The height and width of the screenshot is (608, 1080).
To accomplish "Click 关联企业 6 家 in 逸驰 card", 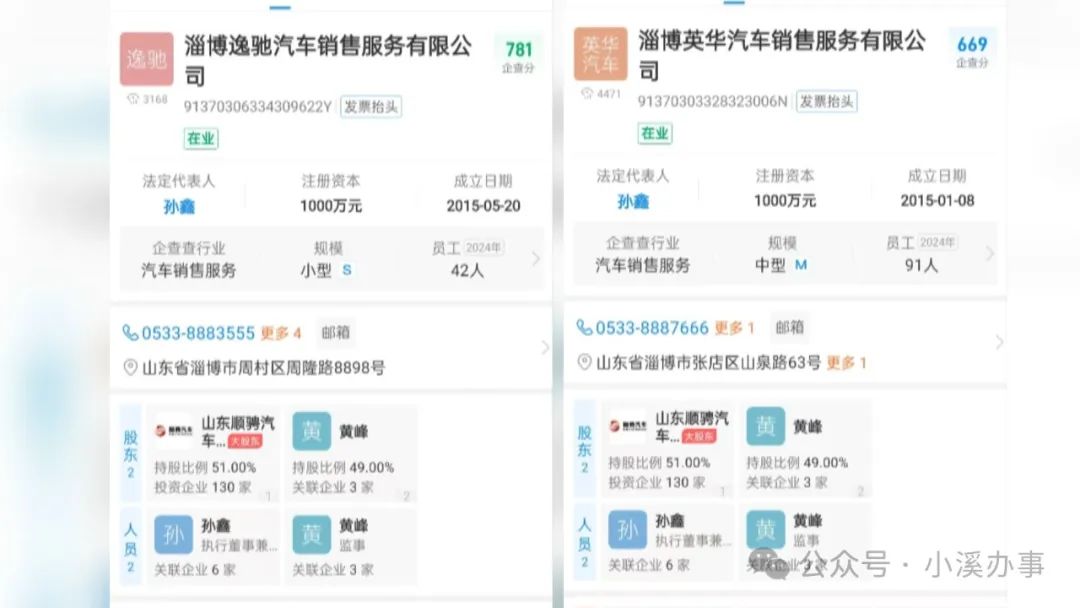I will tap(195, 570).
